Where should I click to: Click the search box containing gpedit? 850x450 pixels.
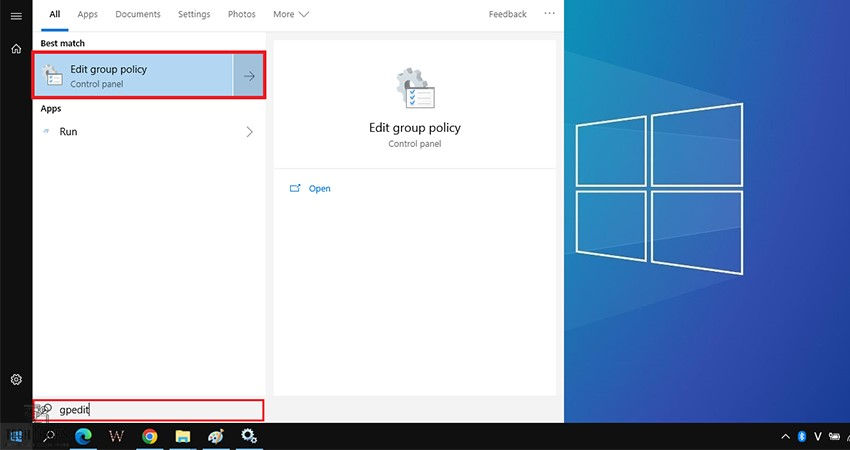(x=149, y=410)
